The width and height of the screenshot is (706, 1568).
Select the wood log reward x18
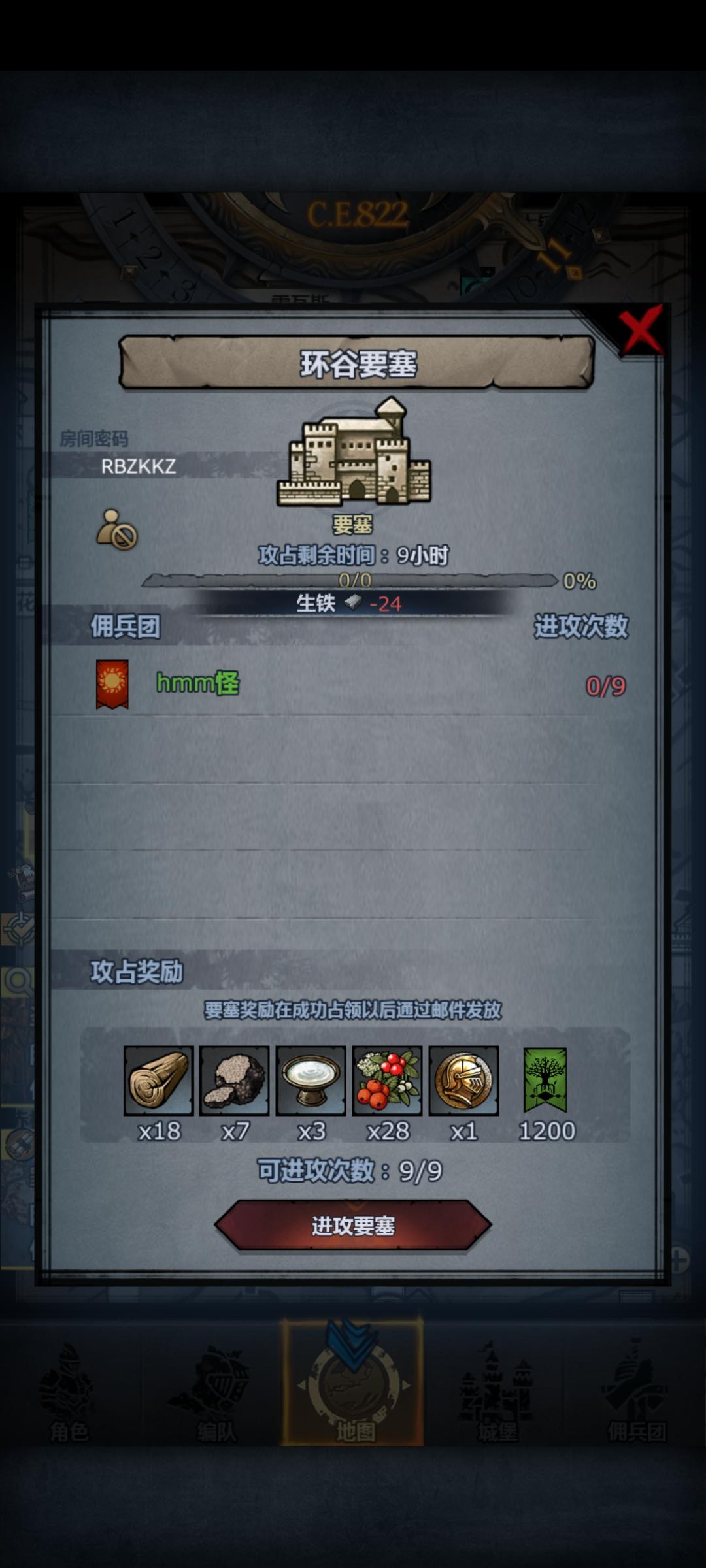coord(158,1080)
